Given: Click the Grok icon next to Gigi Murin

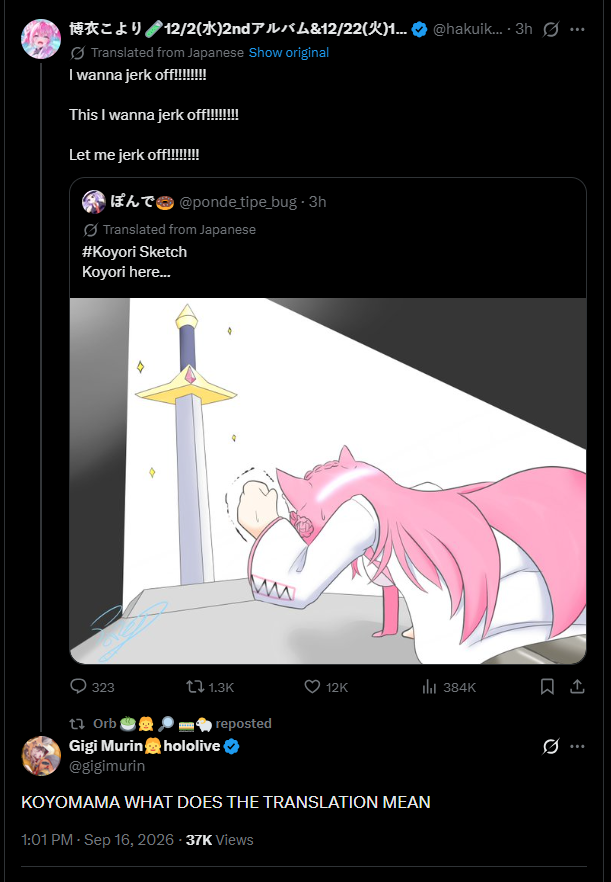Looking at the screenshot, I should point(550,746).
